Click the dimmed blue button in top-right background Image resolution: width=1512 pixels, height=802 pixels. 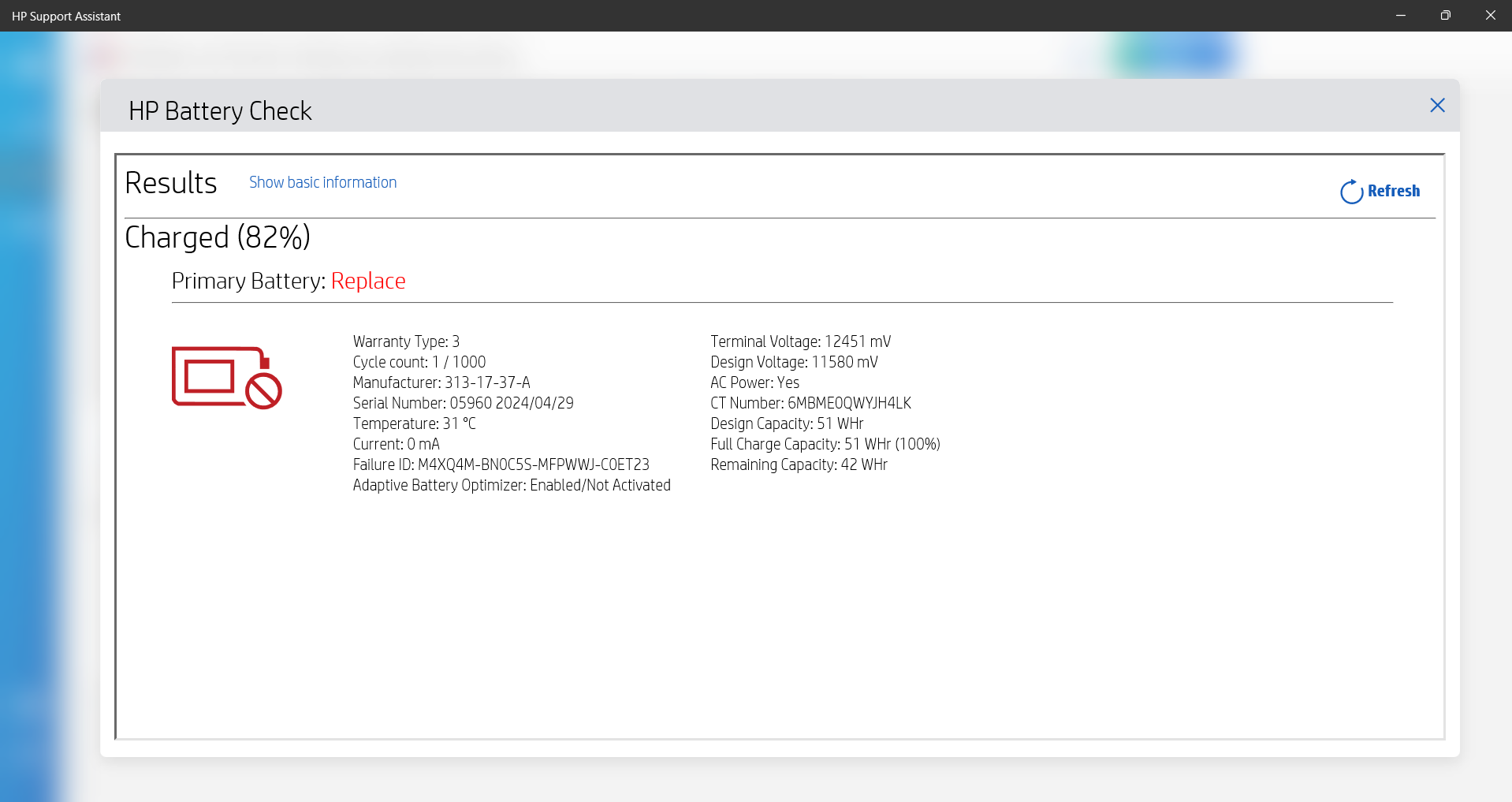pyautogui.click(x=1175, y=55)
